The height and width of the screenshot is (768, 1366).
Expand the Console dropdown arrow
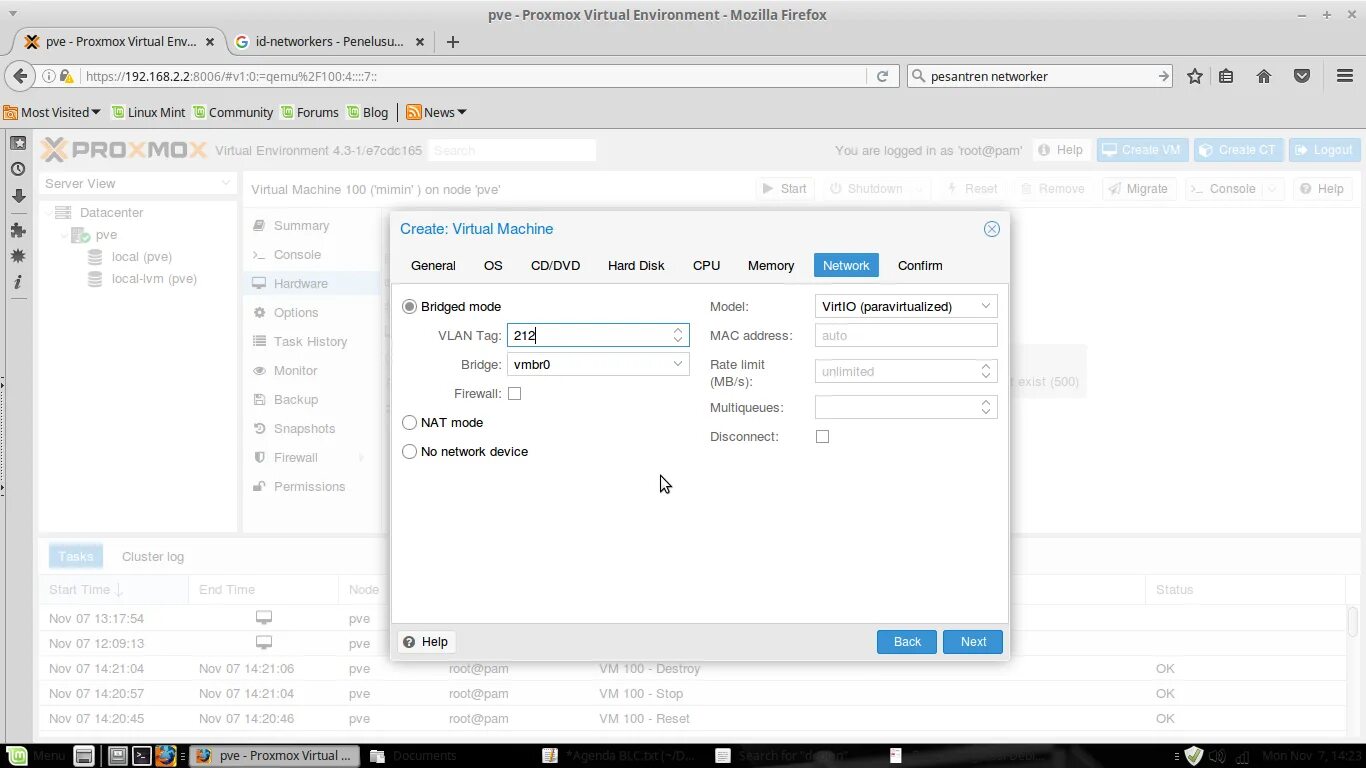[x=1272, y=189]
